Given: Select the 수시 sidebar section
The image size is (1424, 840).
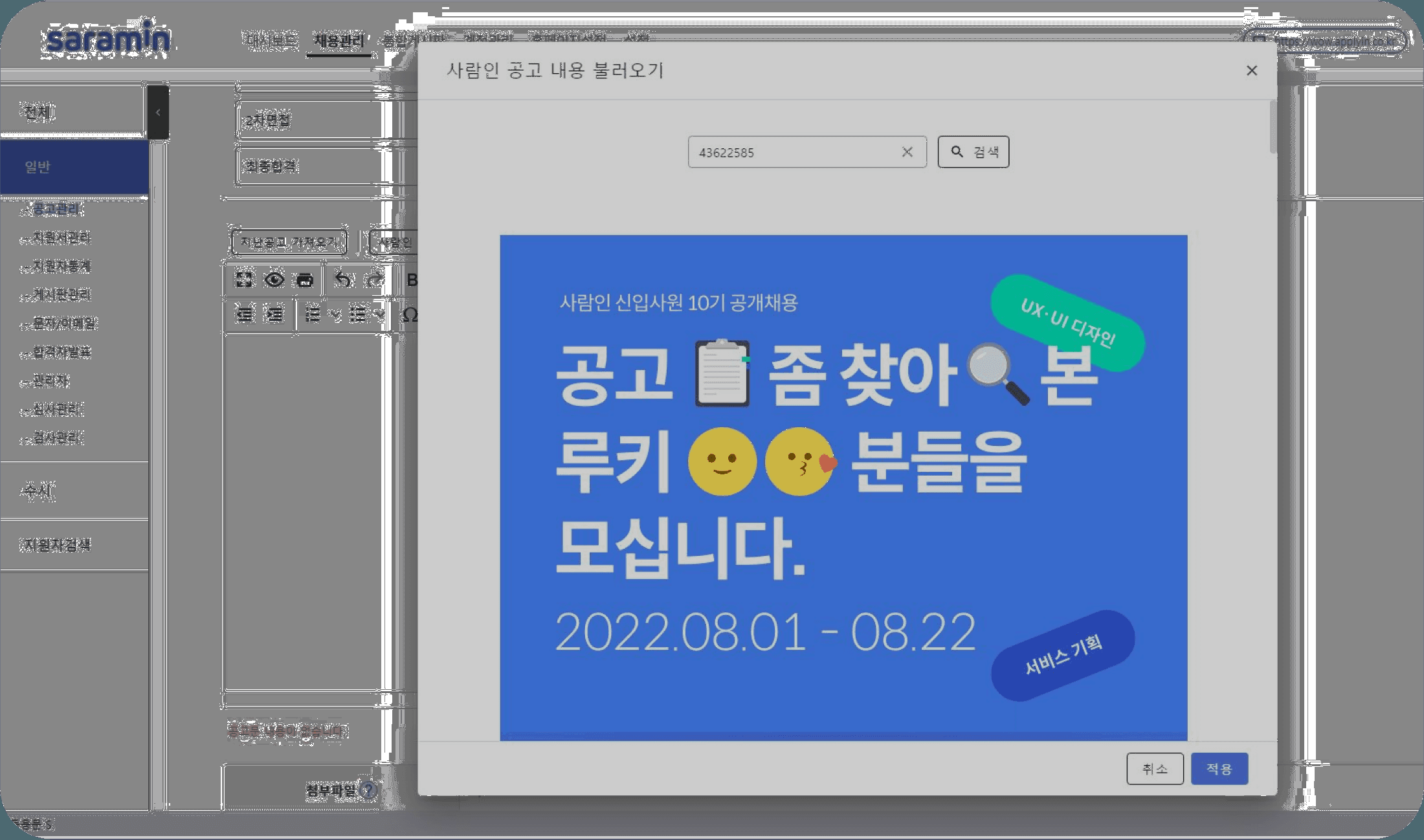Looking at the screenshot, I should coord(74,491).
